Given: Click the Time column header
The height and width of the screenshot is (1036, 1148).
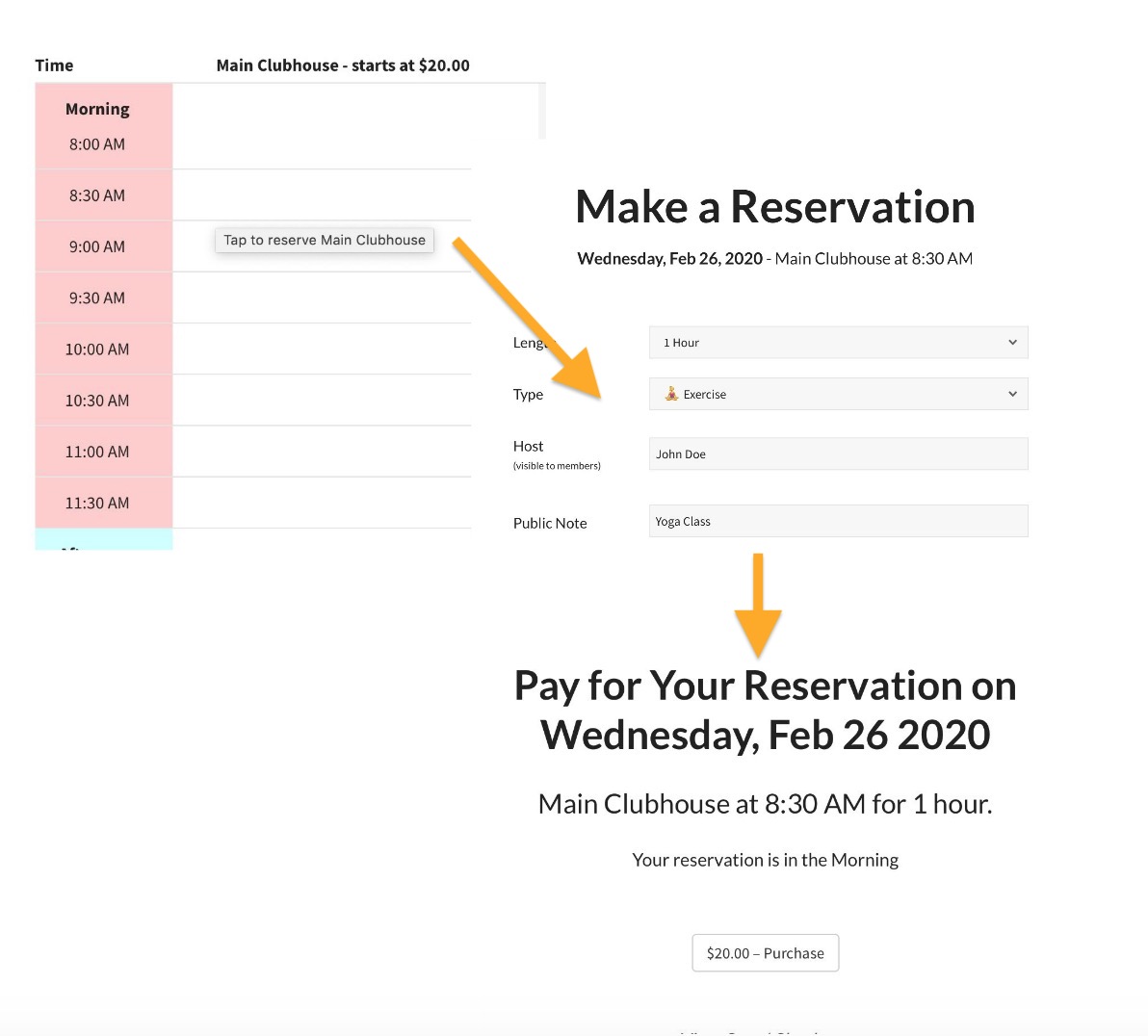Looking at the screenshot, I should click(x=54, y=65).
